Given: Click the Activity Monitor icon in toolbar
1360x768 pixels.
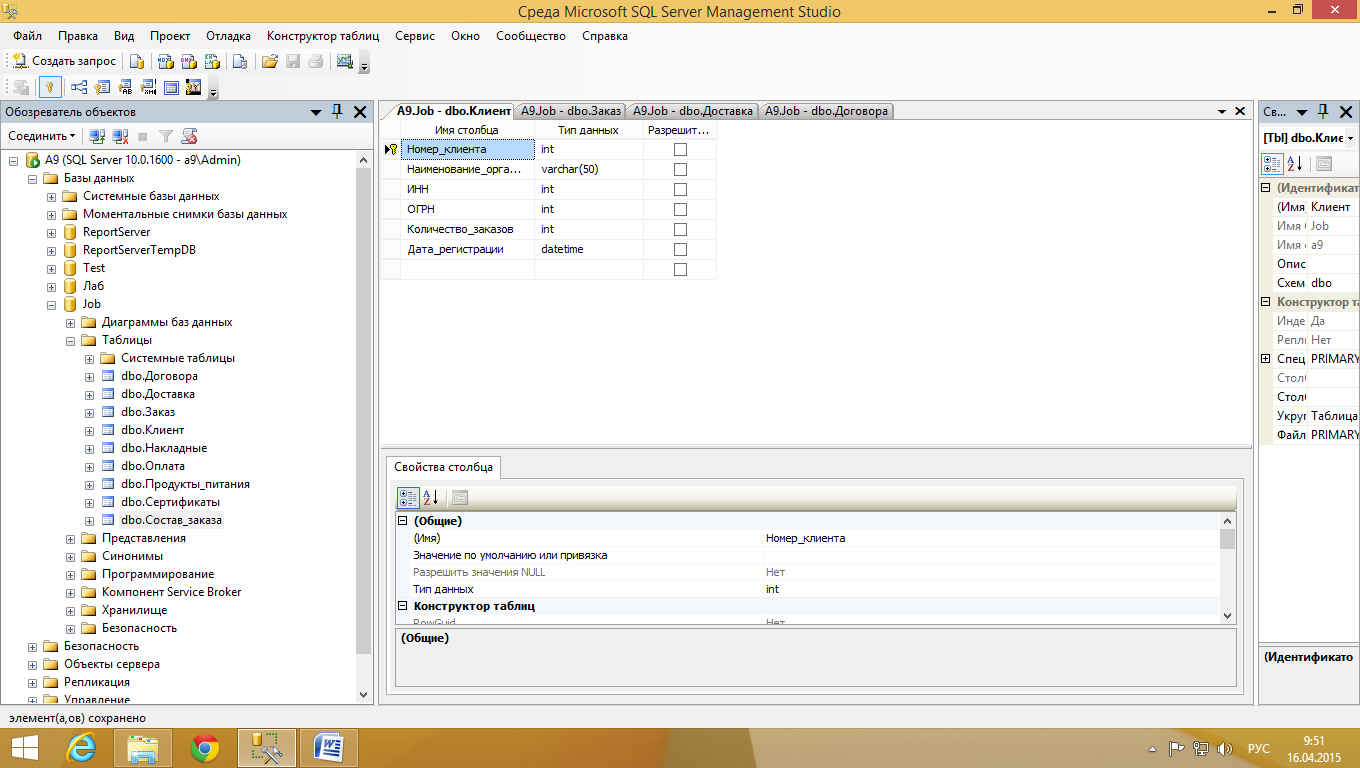Looking at the screenshot, I should coord(345,61).
